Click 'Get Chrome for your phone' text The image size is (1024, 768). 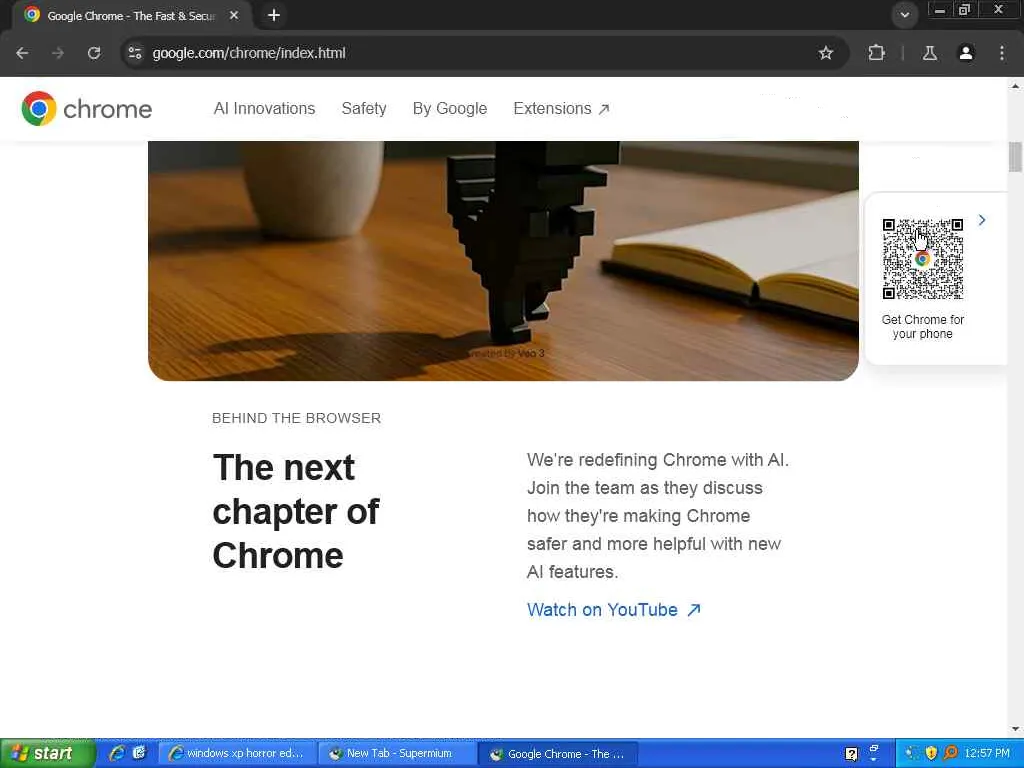point(922,327)
